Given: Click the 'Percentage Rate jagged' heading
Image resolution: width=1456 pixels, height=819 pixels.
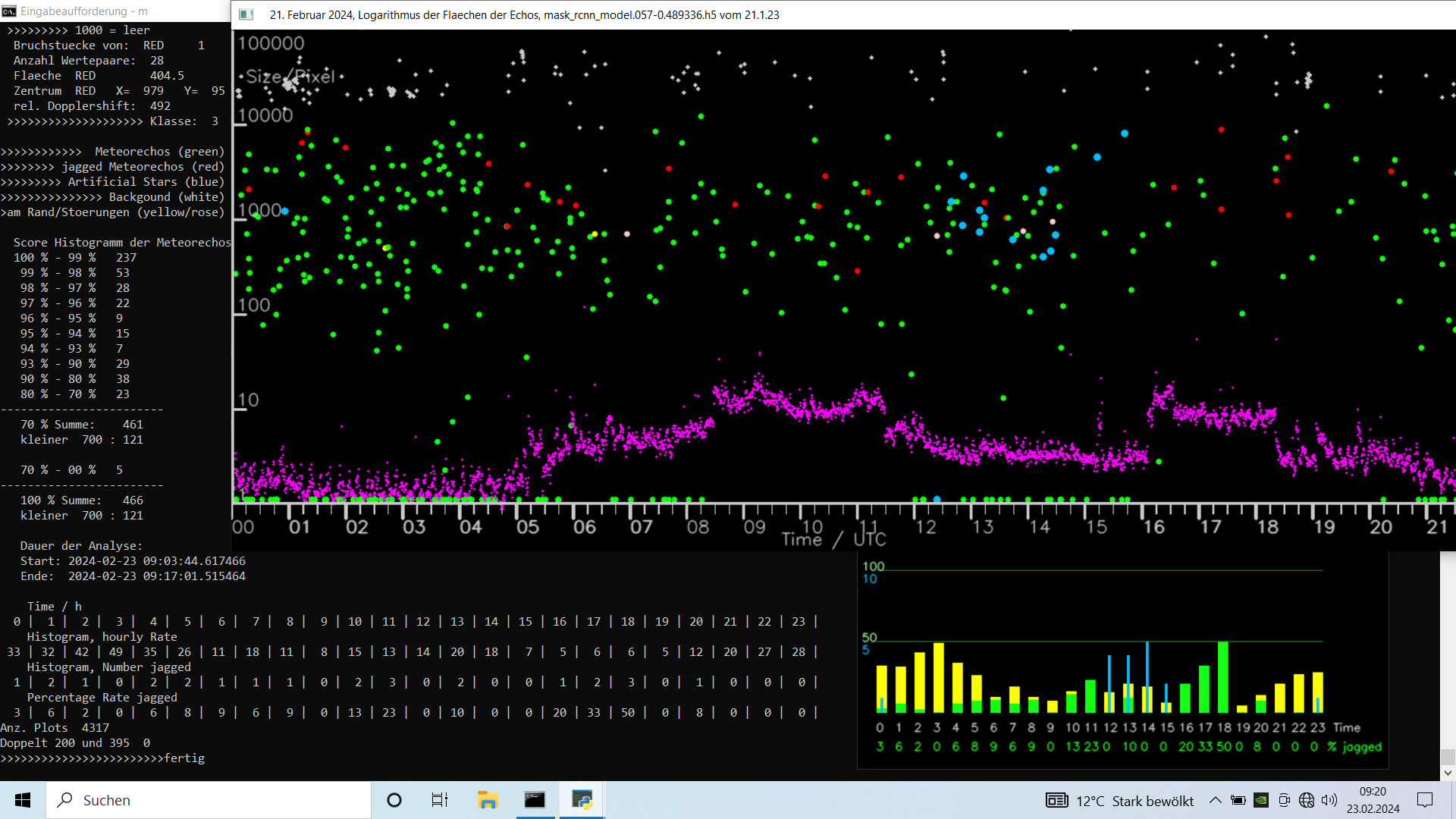Looking at the screenshot, I should tap(102, 698).
